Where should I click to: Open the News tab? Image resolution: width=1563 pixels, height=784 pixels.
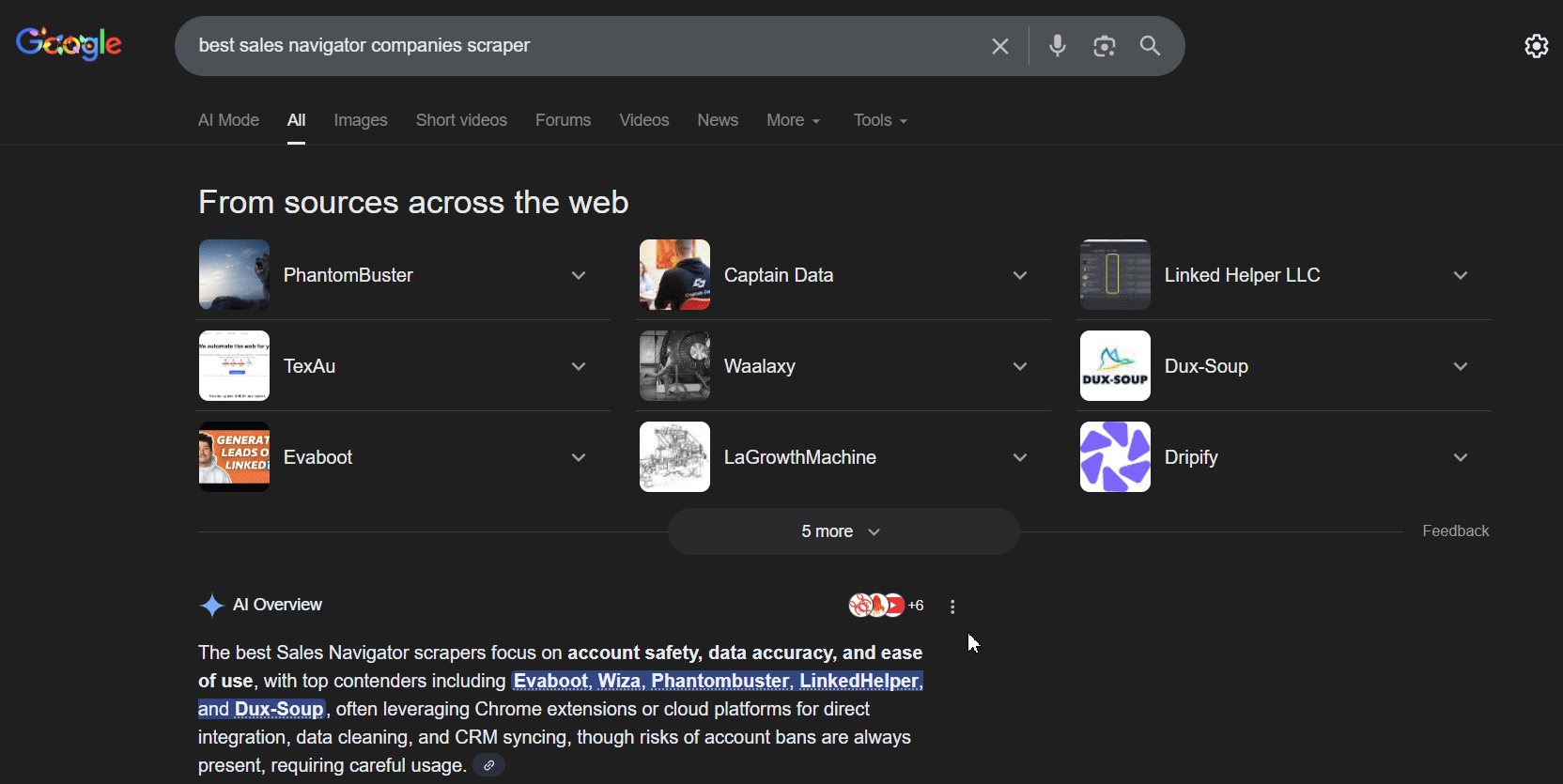(718, 120)
